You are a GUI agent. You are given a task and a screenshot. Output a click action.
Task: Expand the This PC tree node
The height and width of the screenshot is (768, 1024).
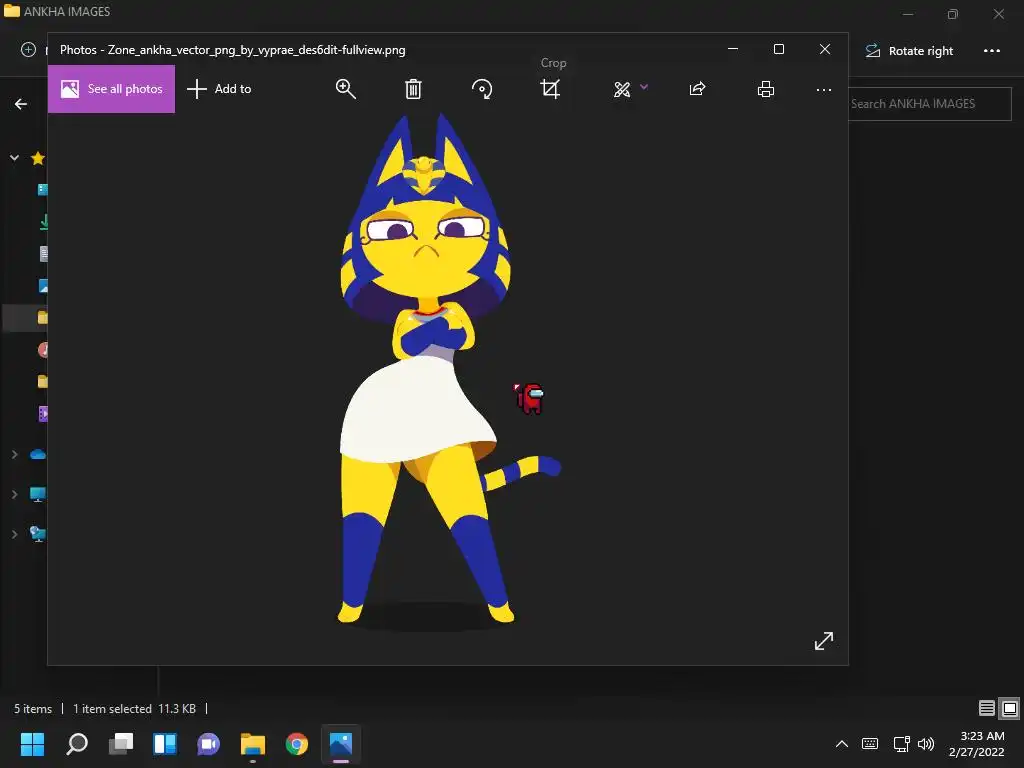point(14,494)
